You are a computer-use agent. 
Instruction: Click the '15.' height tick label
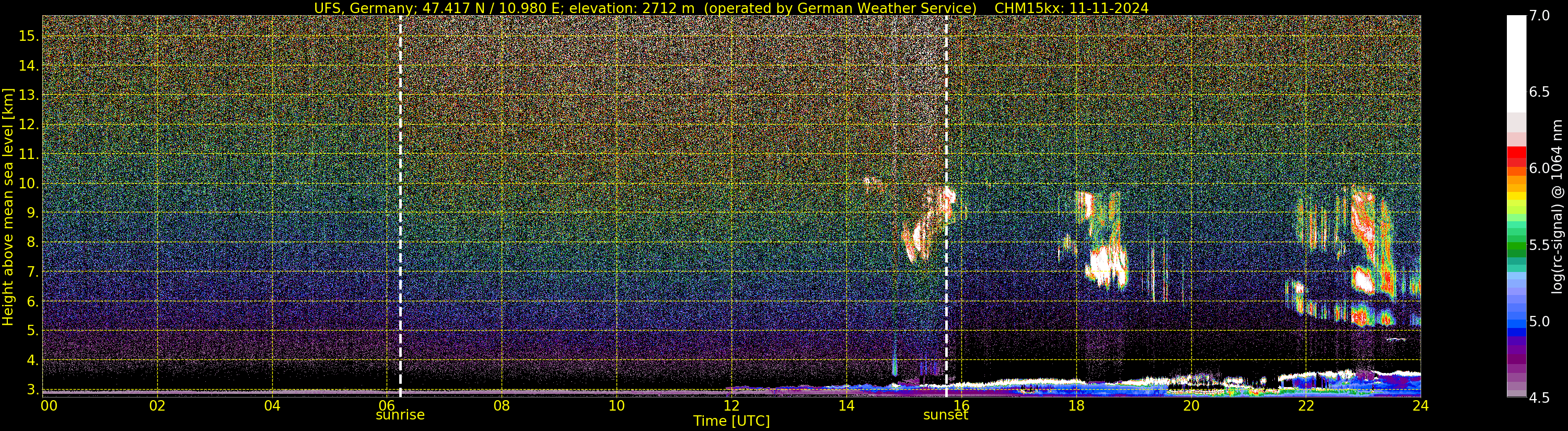[x=29, y=36]
